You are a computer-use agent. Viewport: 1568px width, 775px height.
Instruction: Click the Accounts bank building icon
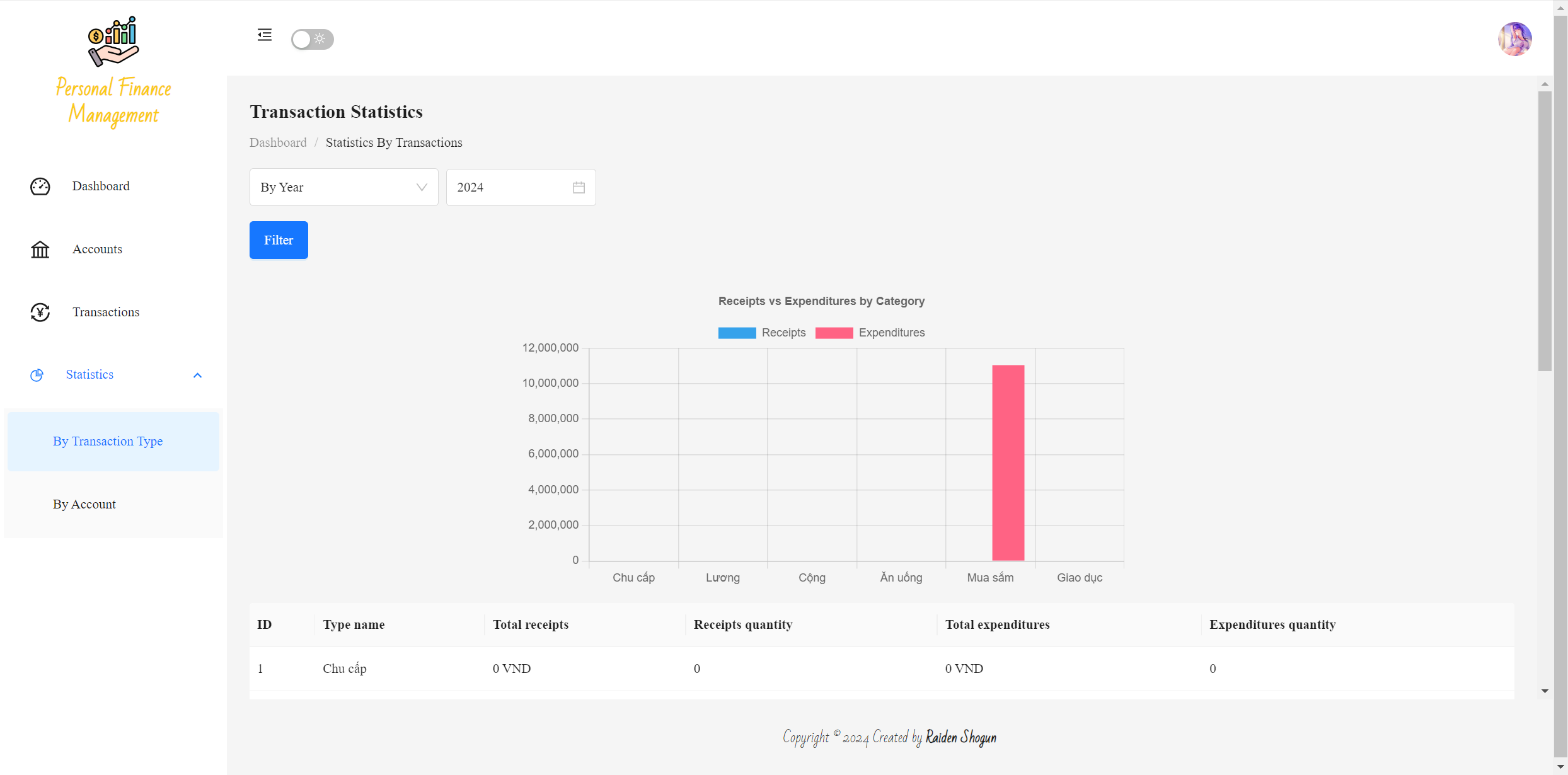(40, 250)
